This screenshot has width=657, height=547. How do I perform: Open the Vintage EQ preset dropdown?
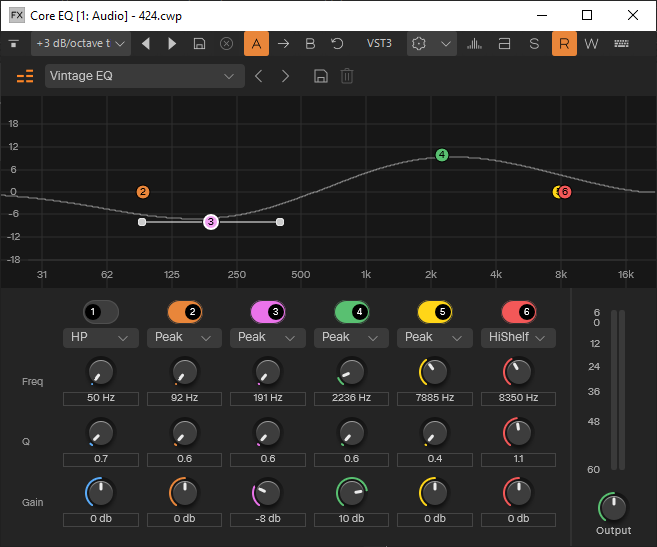[145, 76]
